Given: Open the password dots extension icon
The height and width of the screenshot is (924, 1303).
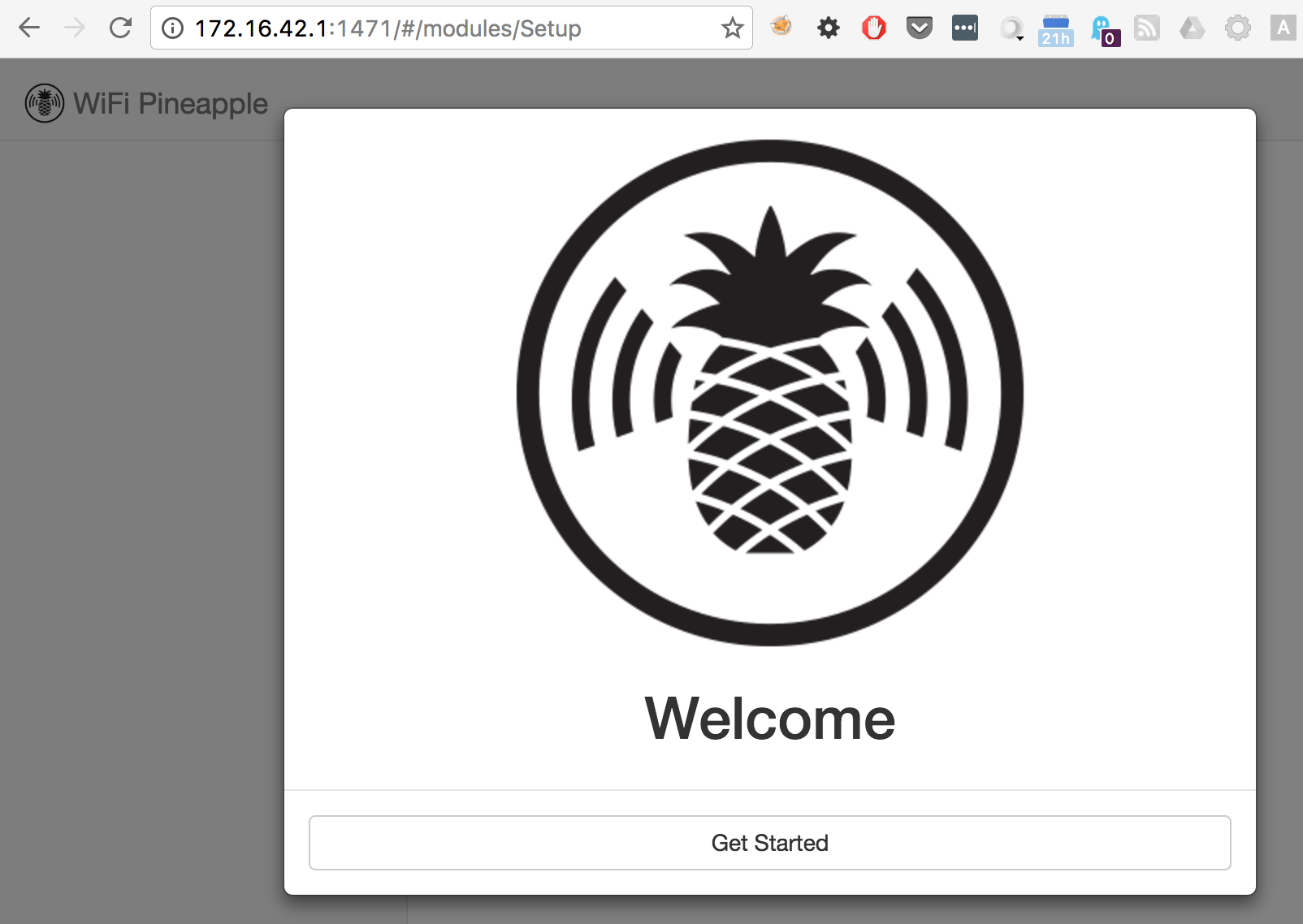Looking at the screenshot, I should point(965,28).
